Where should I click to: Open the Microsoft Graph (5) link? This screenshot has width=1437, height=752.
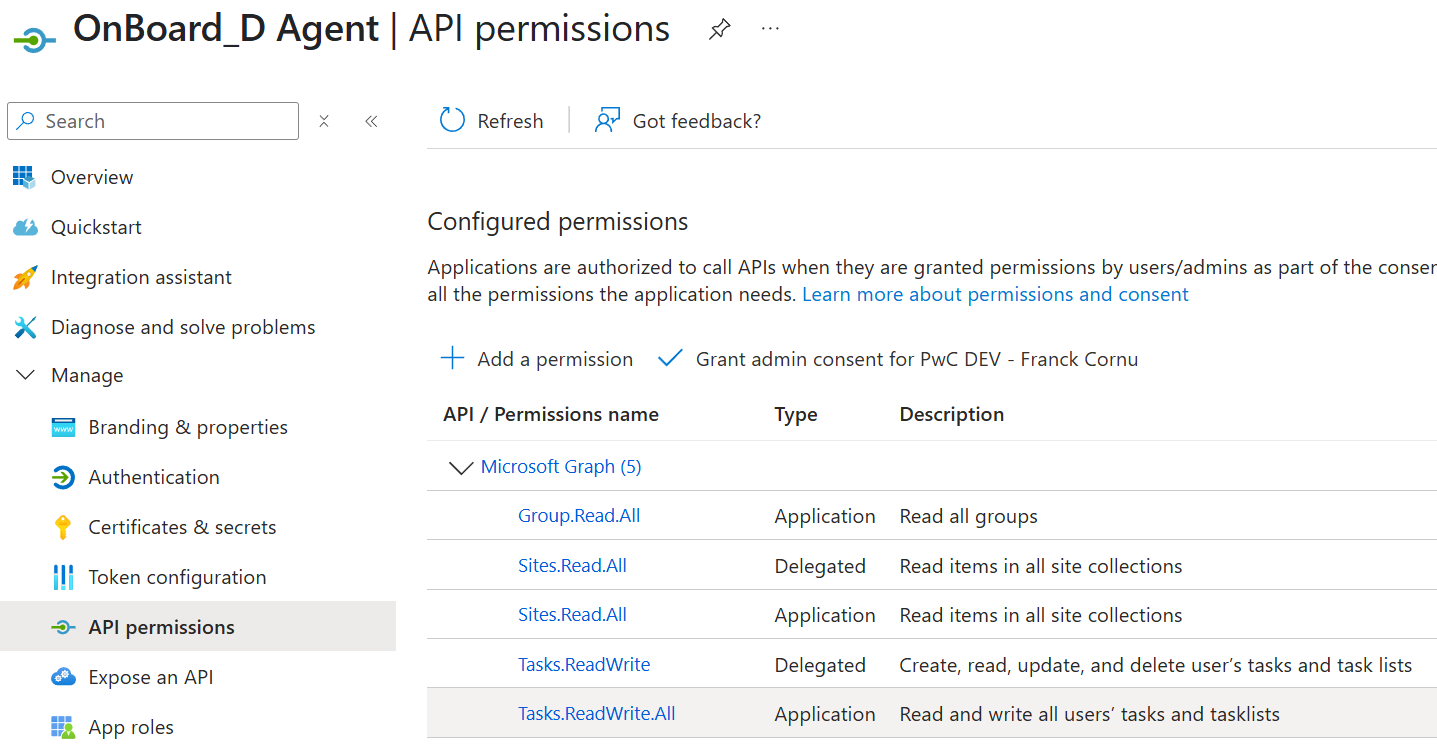561,466
